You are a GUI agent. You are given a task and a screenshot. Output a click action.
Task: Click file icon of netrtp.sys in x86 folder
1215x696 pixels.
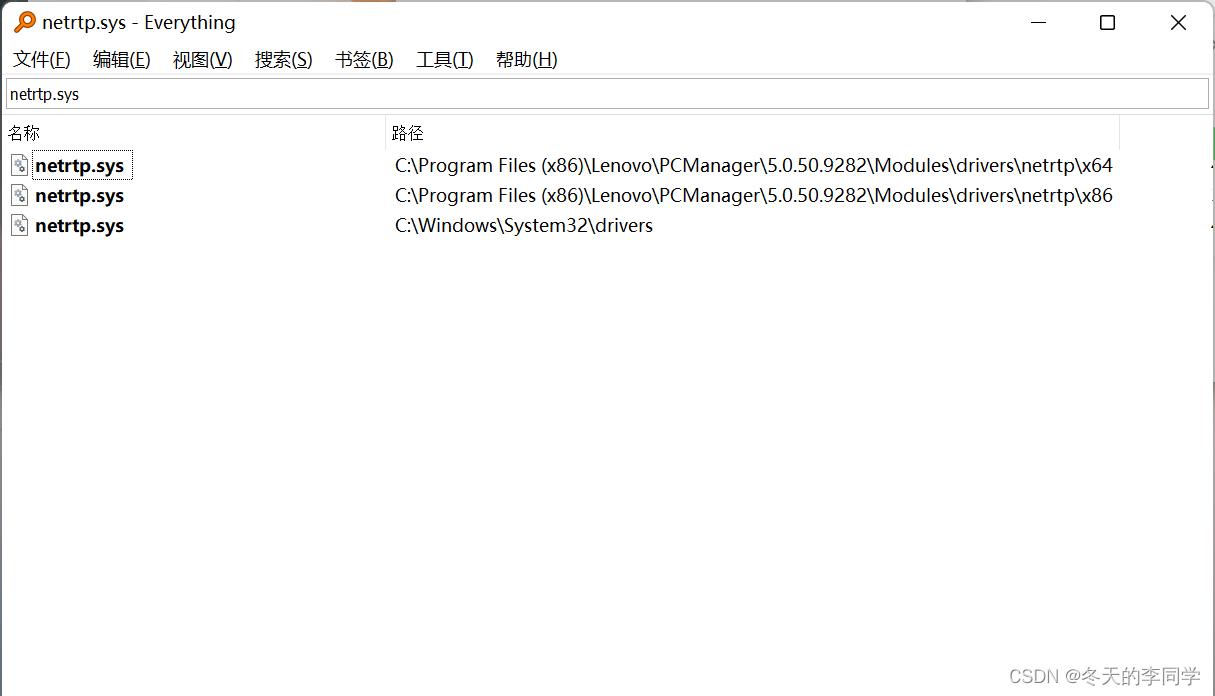pyautogui.click(x=20, y=196)
